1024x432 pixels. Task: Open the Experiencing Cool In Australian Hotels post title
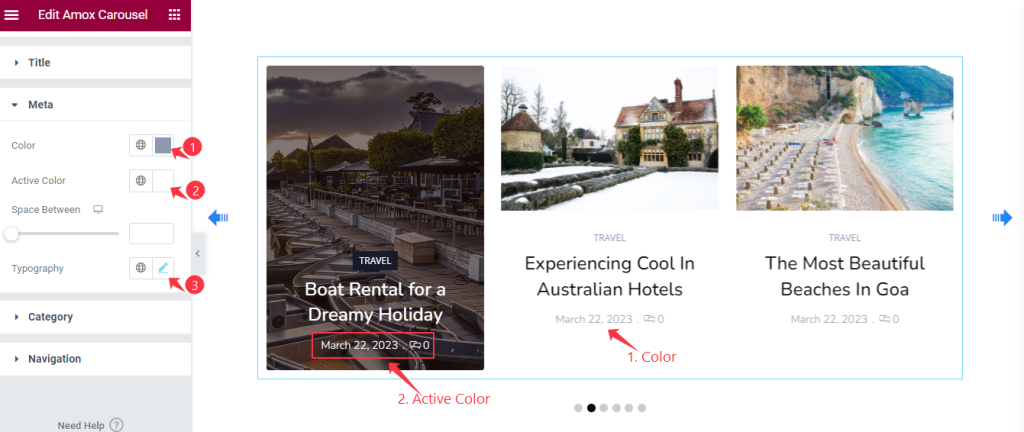tap(609, 276)
